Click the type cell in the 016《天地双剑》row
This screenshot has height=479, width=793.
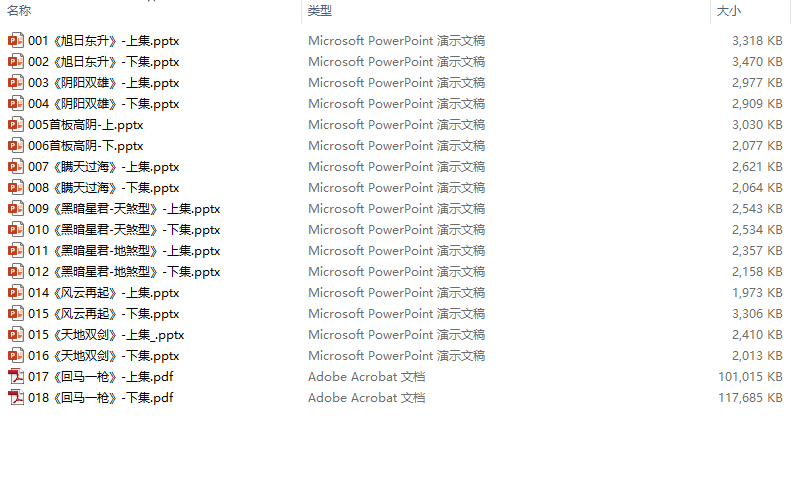(396, 356)
